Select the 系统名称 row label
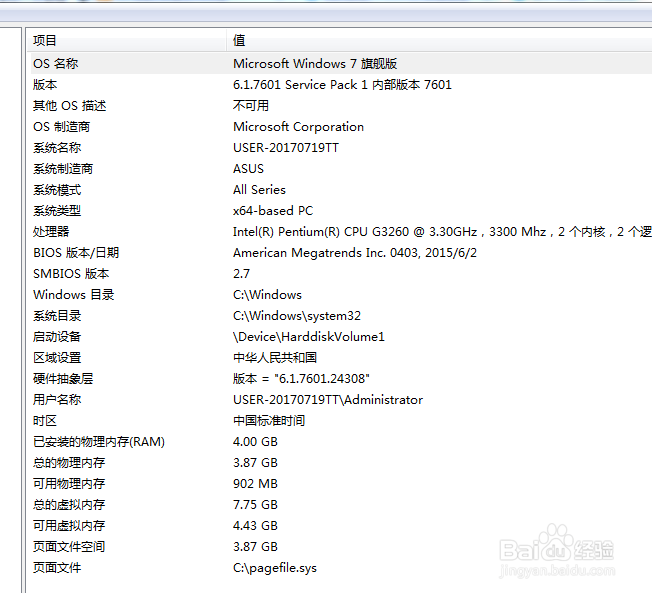Screen dimensions: 652x593 point(57,148)
